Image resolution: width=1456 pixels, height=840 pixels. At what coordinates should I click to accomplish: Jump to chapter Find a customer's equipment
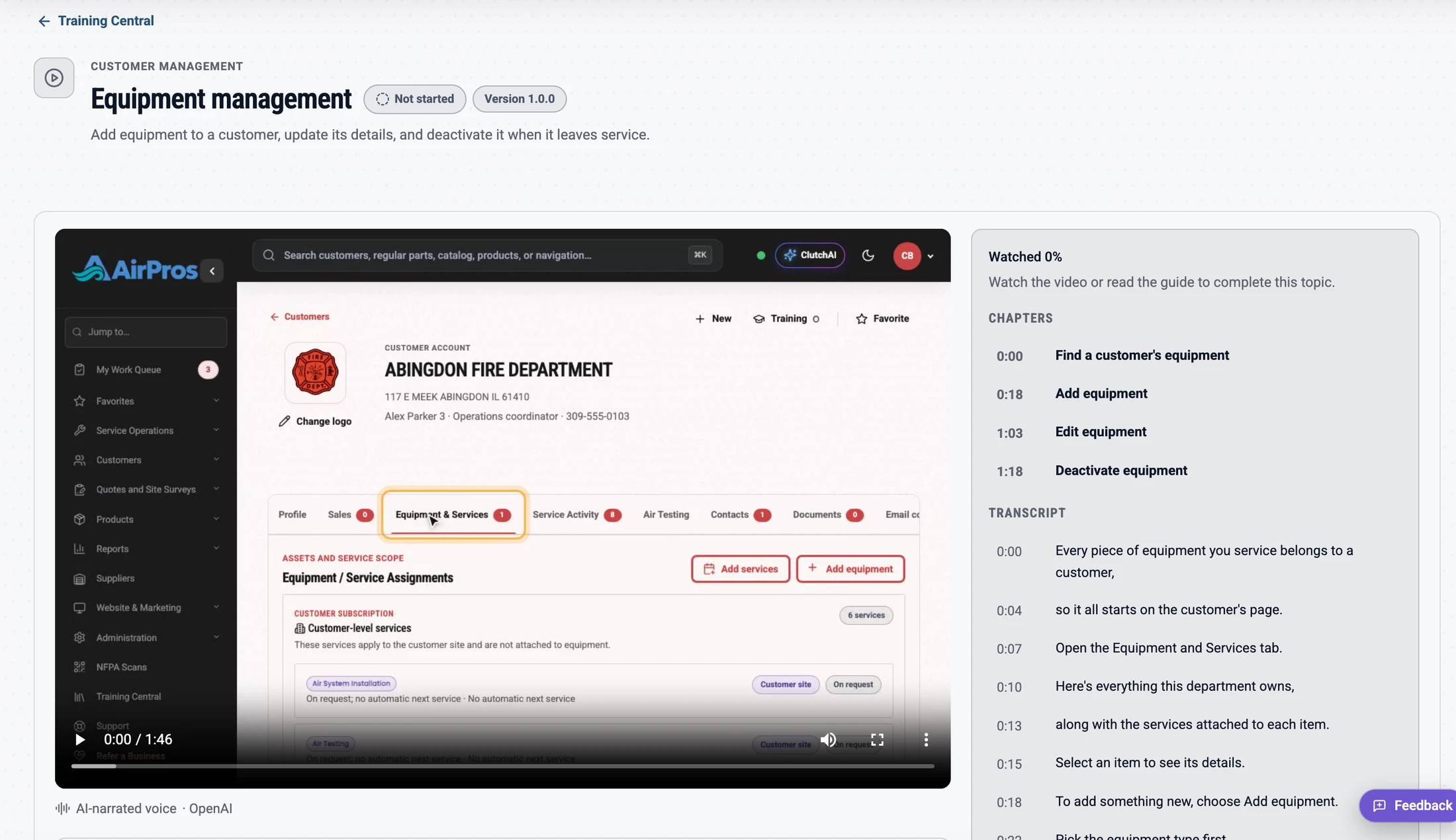point(1142,355)
